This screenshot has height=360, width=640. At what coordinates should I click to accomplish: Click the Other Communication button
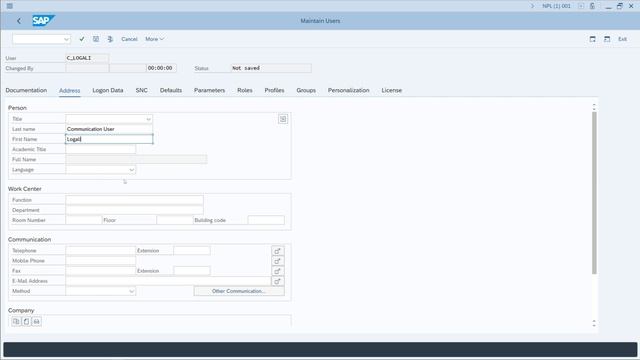(239, 291)
